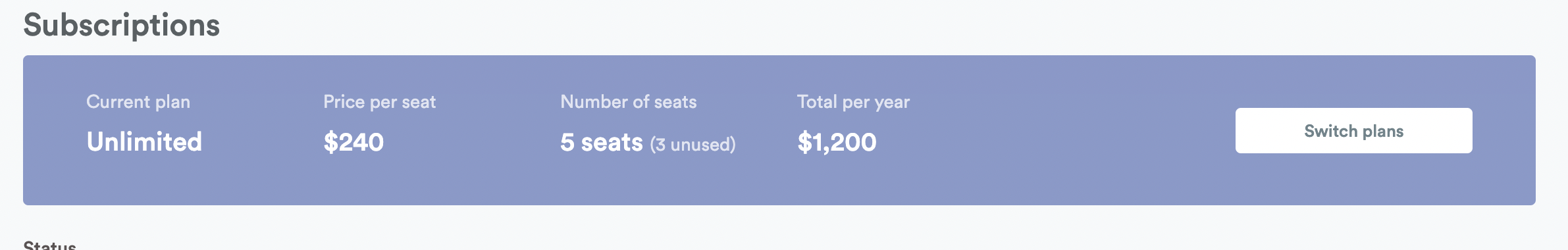Image resolution: width=1568 pixels, height=250 pixels.
Task: Select the Unlimited plan name
Action: (144, 142)
